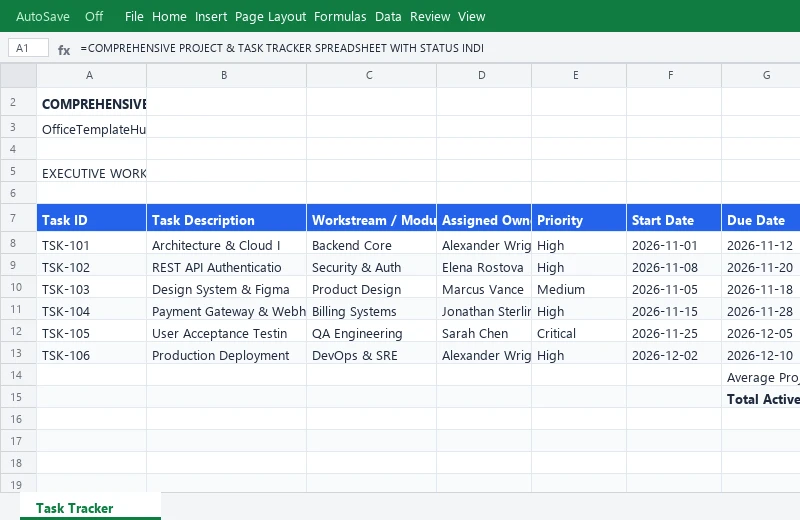The width and height of the screenshot is (800, 520).
Task: Open the File menu
Action: click(x=134, y=16)
